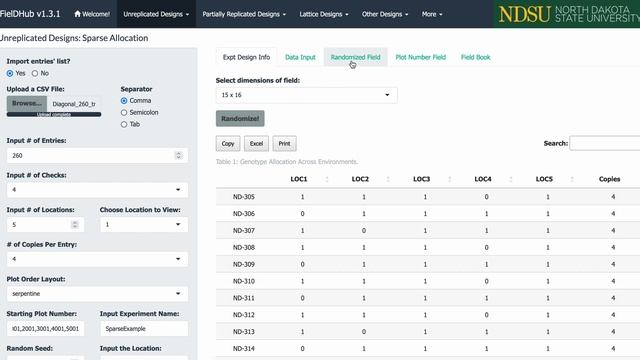The image size is (640, 360).
Task: Sort table by LOC5 column arrows
Action: coord(572,179)
